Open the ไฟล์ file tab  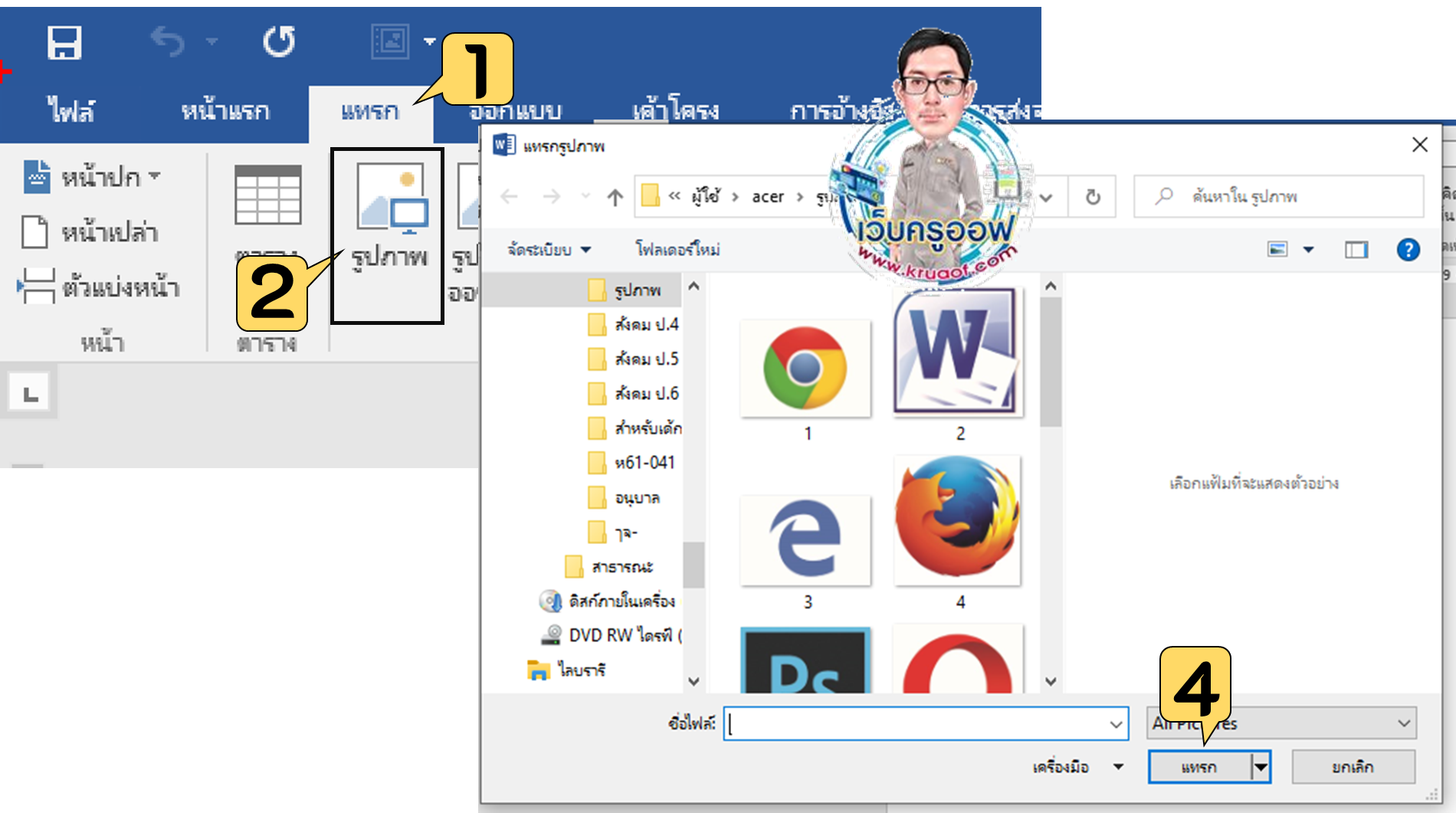coord(71,112)
